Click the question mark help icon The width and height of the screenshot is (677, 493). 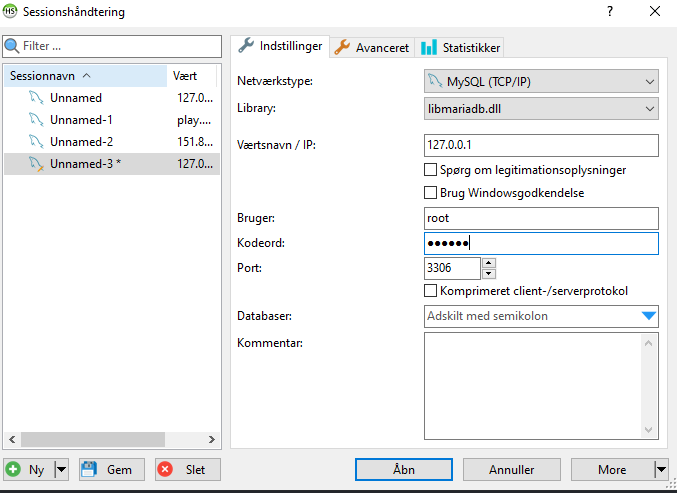coord(610,12)
